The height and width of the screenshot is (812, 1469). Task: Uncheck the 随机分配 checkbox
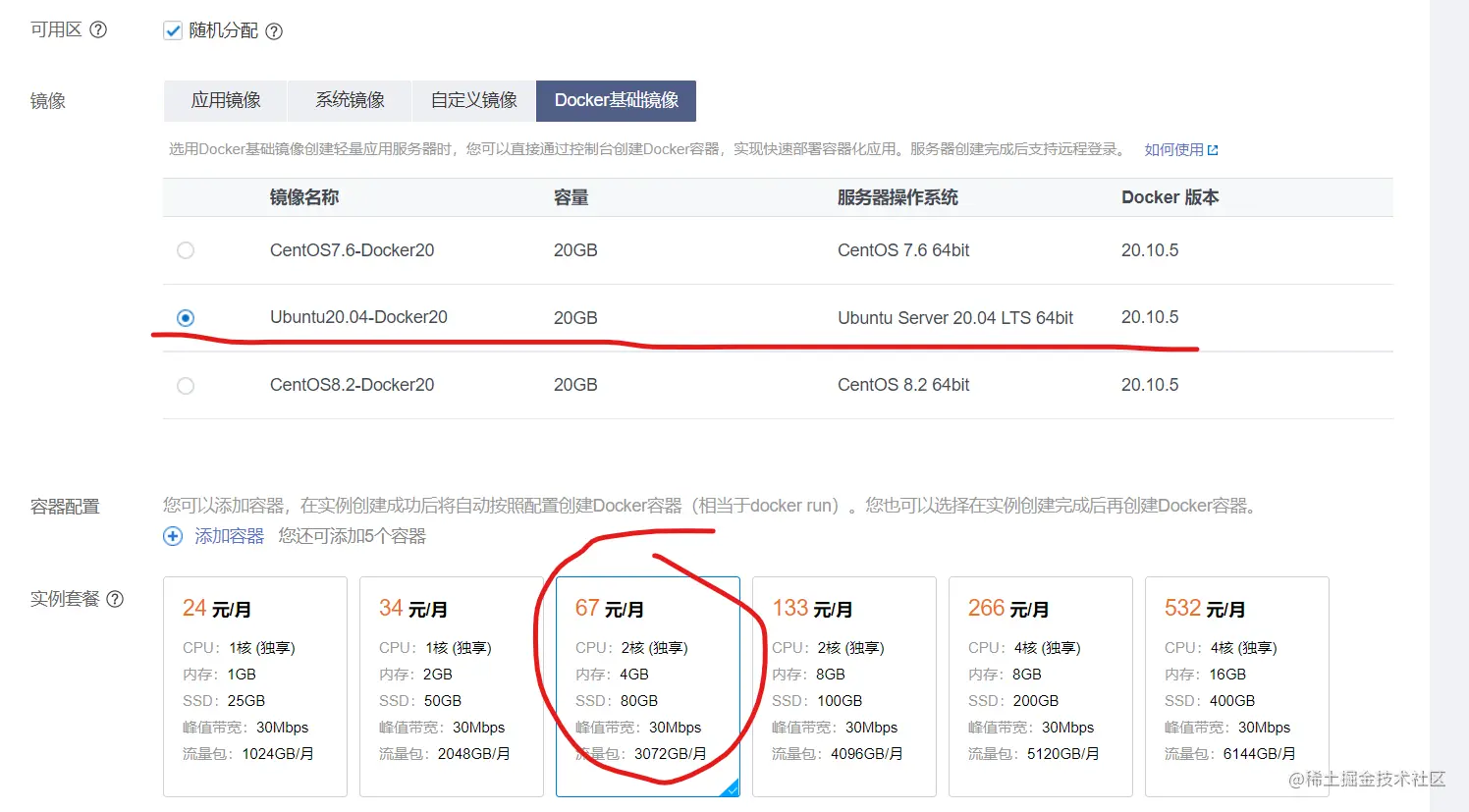coord(171,30)
